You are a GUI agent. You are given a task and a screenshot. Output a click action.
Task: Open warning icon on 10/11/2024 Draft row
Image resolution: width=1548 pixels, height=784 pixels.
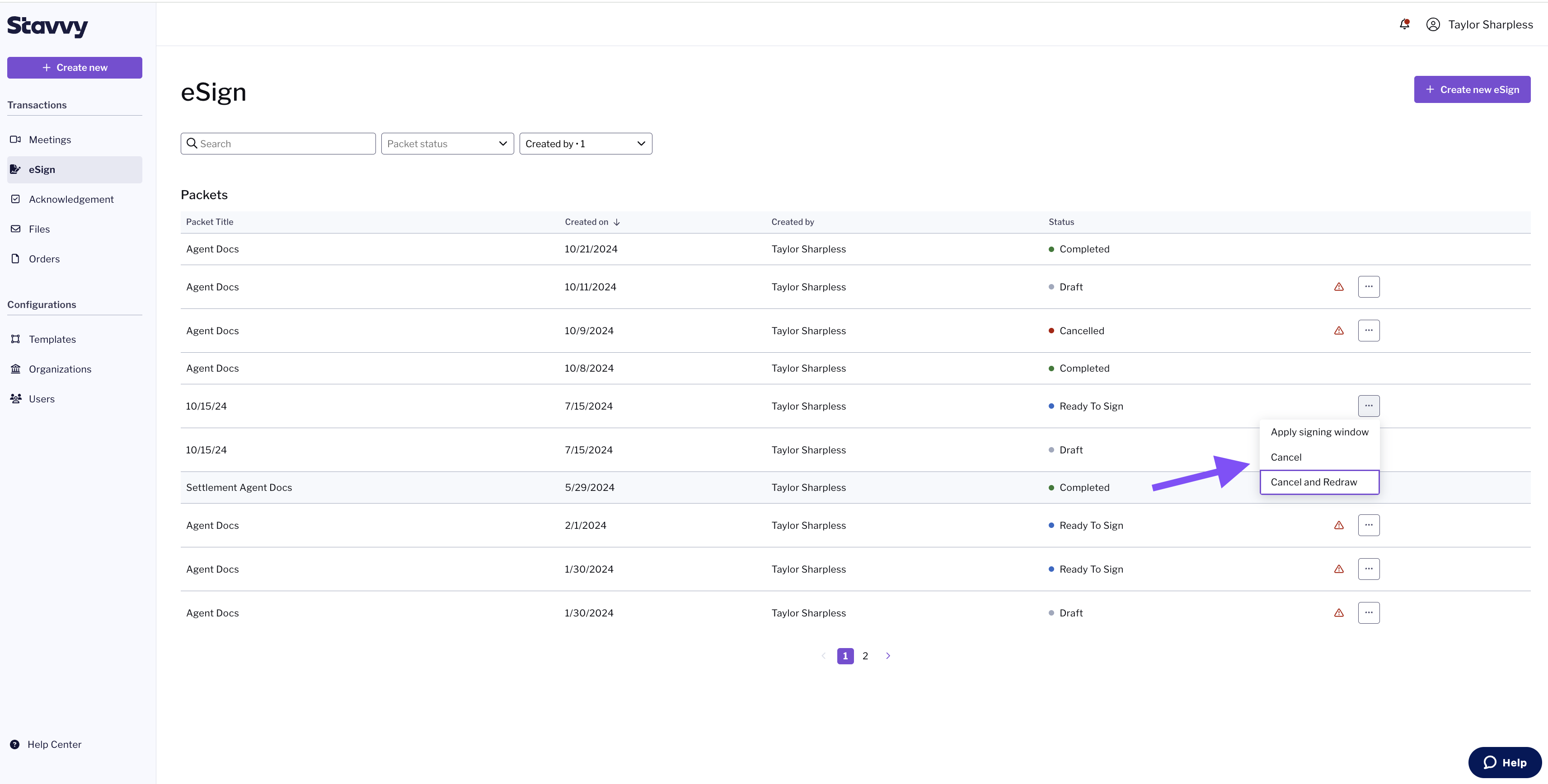click(1339, 287)
